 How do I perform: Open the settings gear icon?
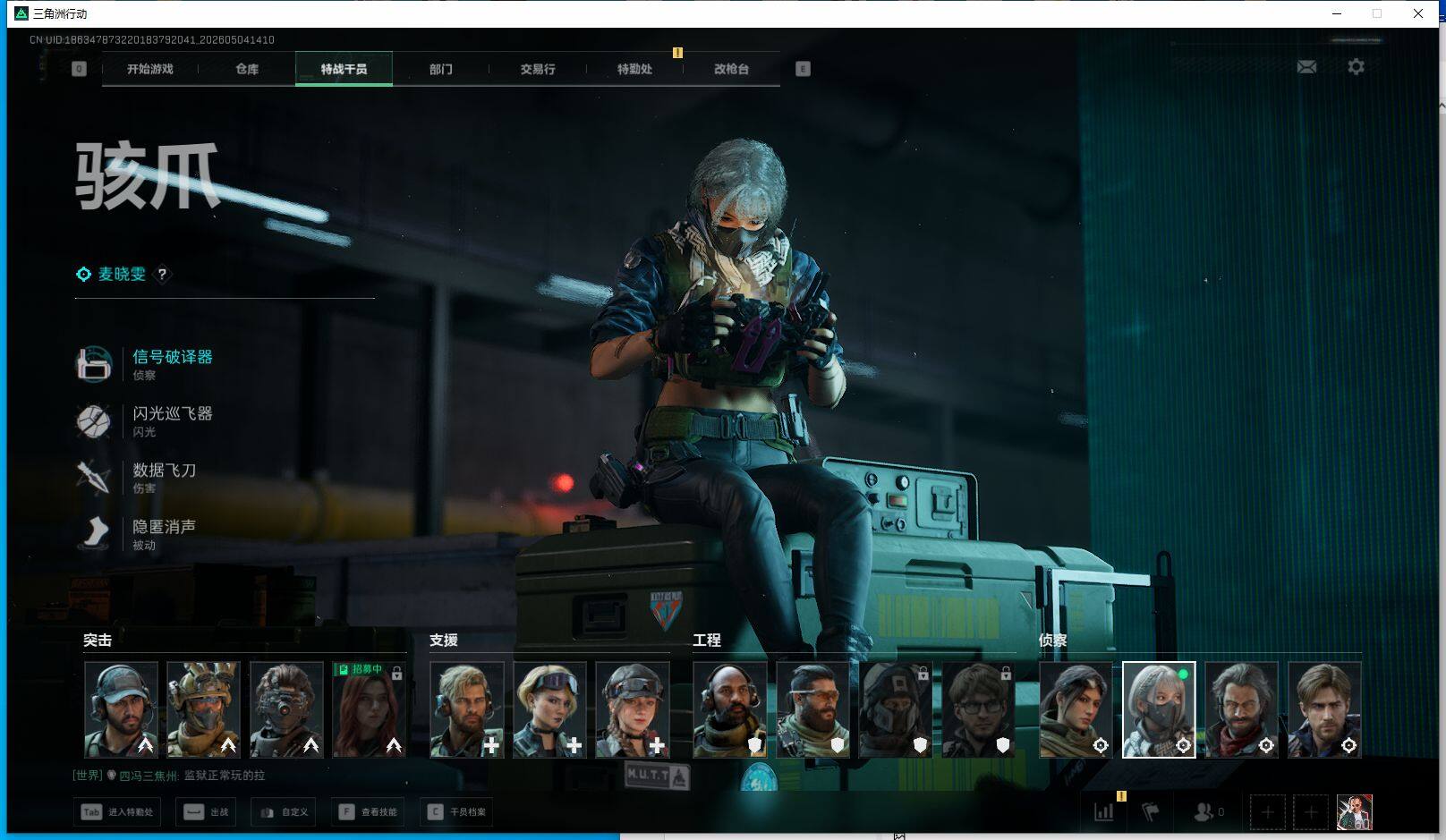point(1356,67)
